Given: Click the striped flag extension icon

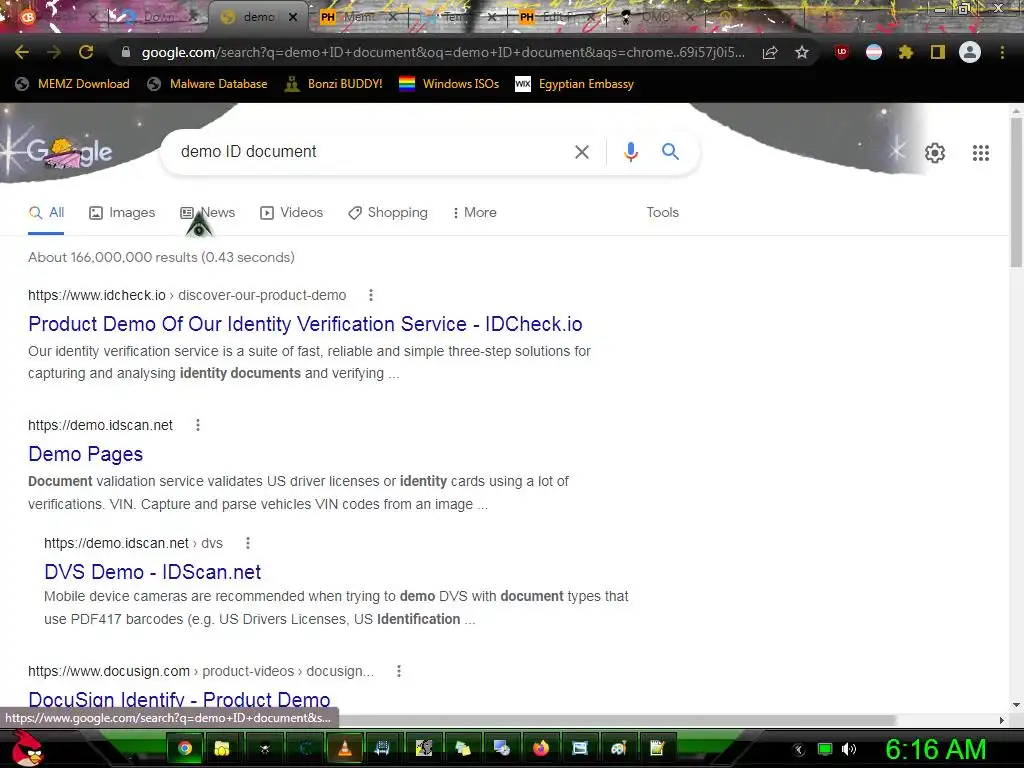Looking at the screenshot, I should (x=874, y=52).
